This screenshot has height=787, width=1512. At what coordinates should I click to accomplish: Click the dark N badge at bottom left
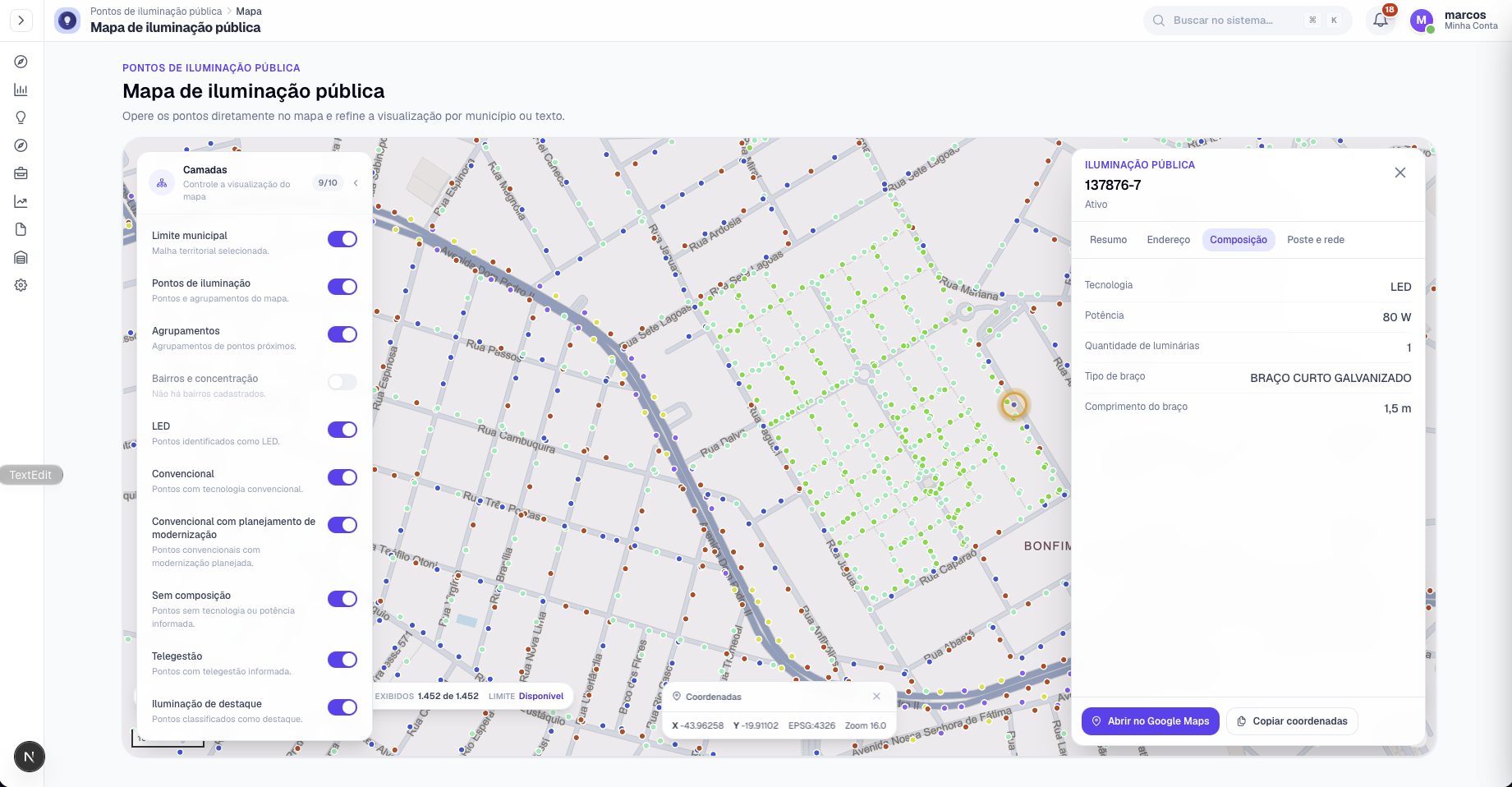pos(30,757)
